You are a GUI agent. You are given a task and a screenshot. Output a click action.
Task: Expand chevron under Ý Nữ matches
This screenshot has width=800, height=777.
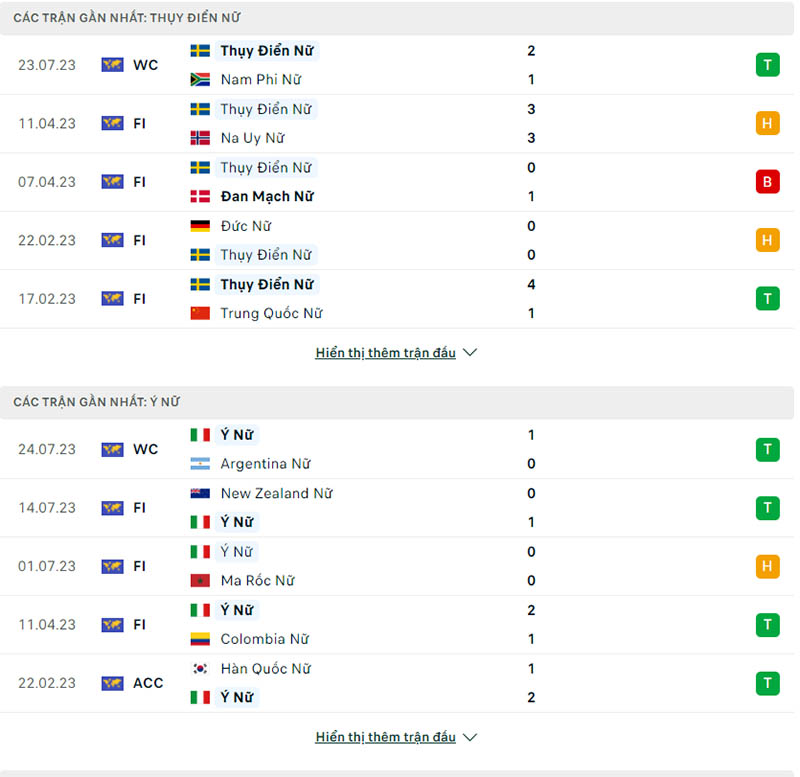[470, 737]
